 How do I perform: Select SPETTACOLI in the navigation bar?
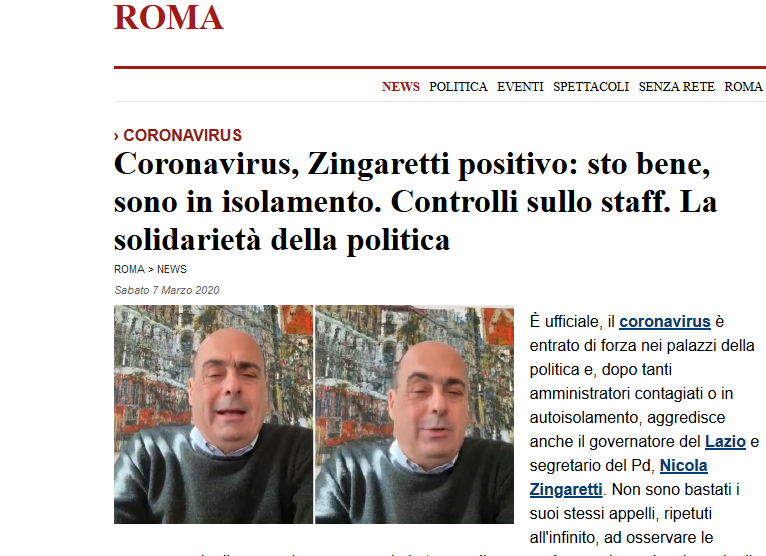click(591, 86)
